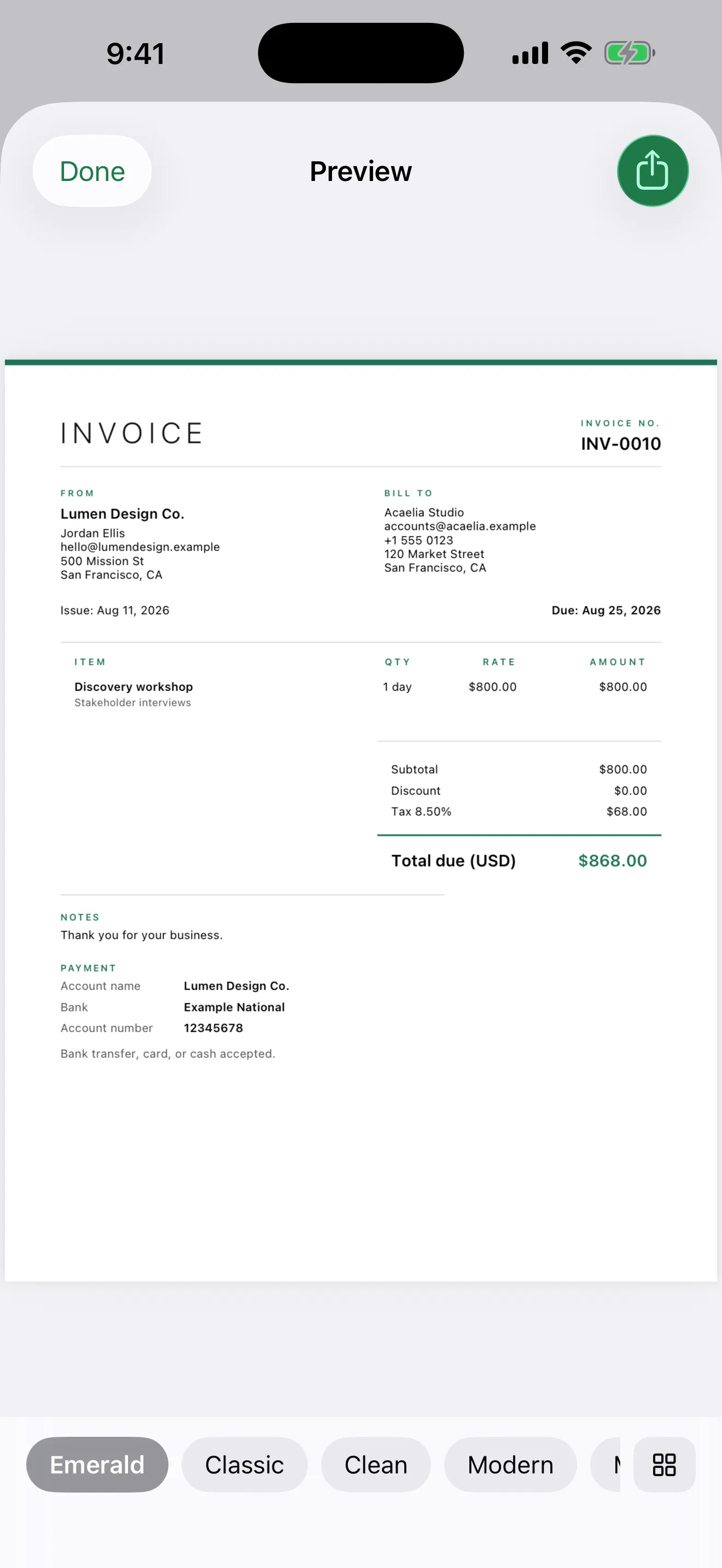Image resolution: width=722 pixels, height=1568 pixels.
Task: Select the Emerald template
Action: tap(97, 1465)
